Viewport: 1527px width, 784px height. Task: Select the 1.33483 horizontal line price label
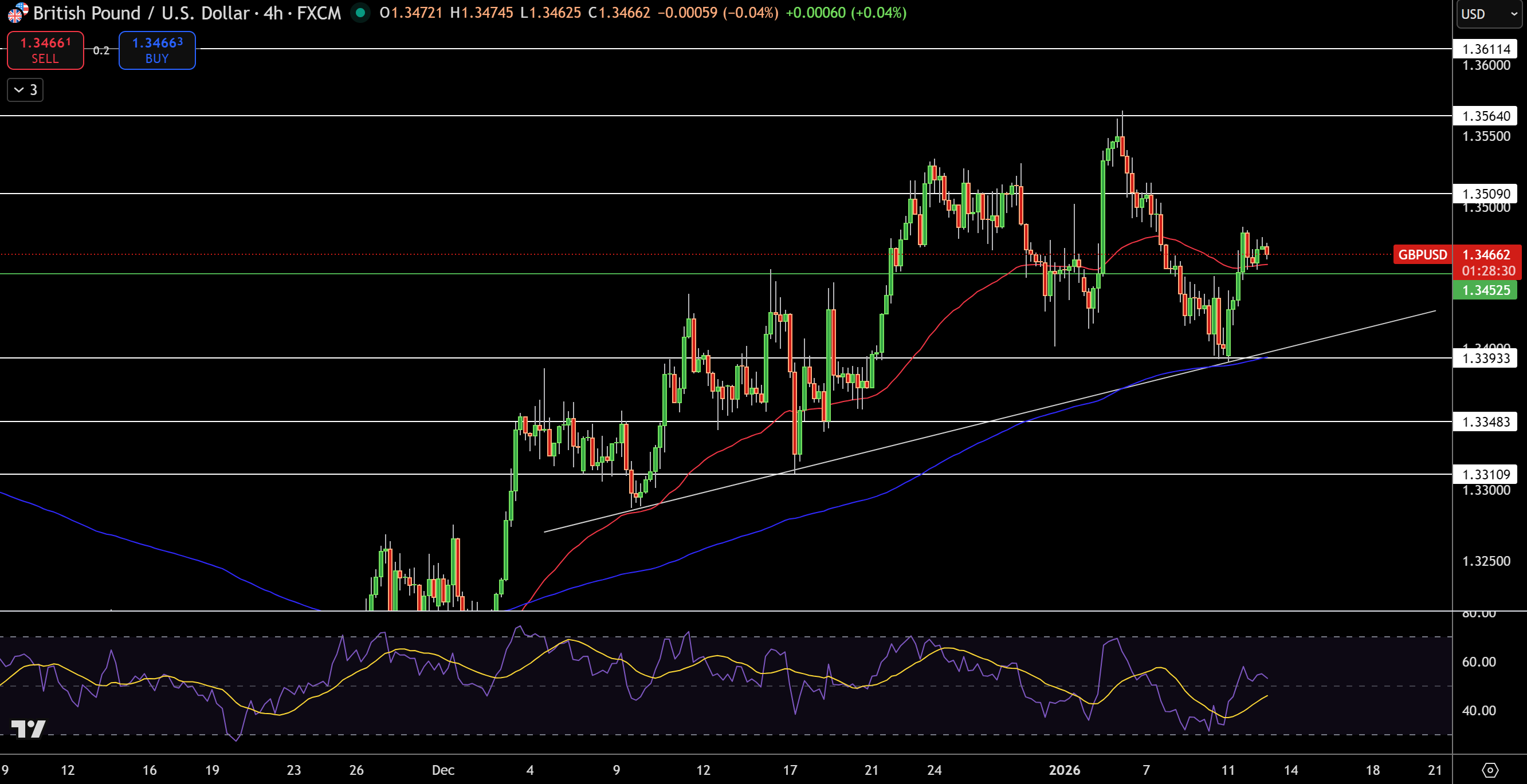point(1486,422)
